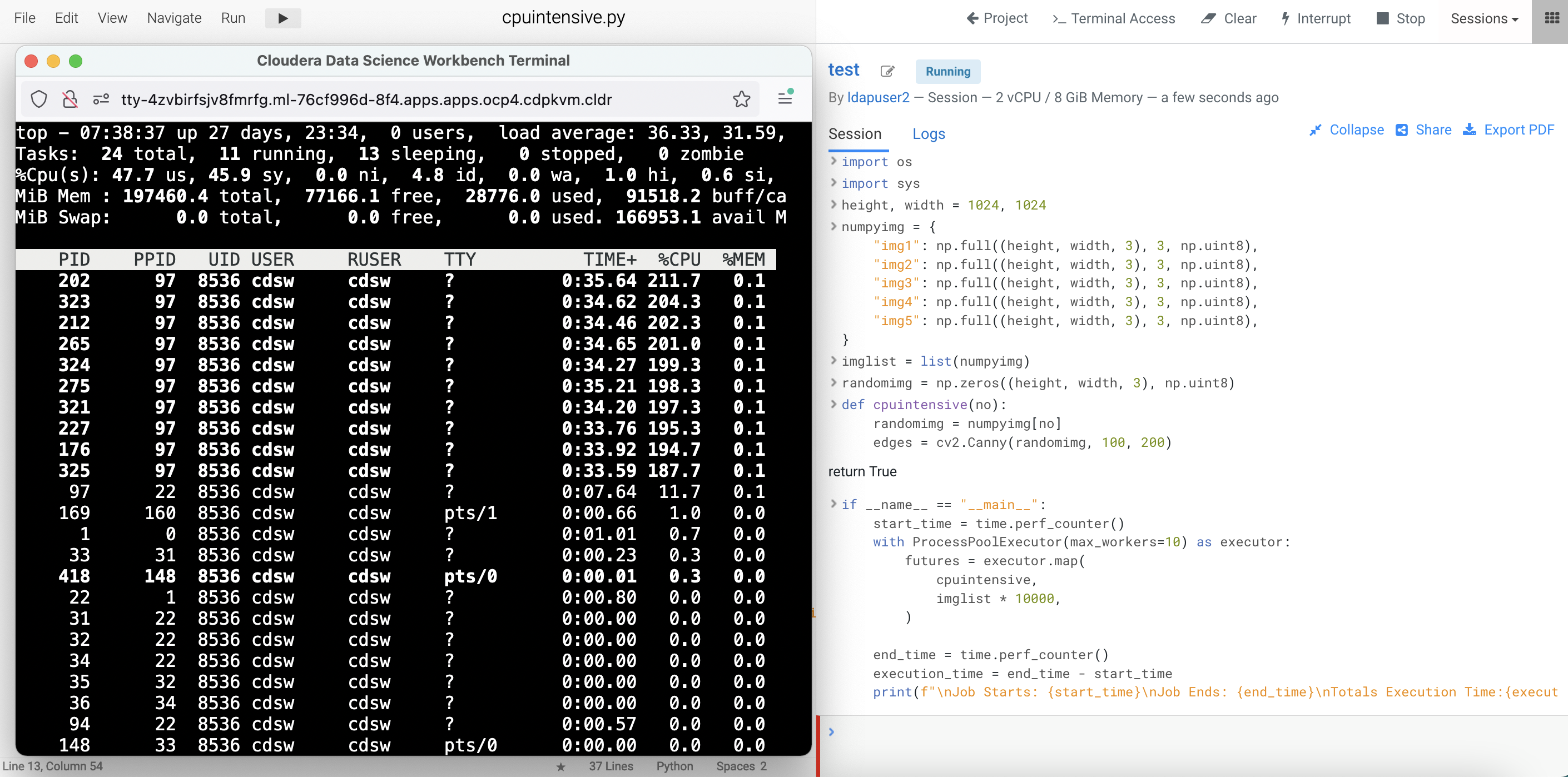Collapse the numpyimg code block chevron
This screenshot has height=777, width=1568.
(833, 226)
